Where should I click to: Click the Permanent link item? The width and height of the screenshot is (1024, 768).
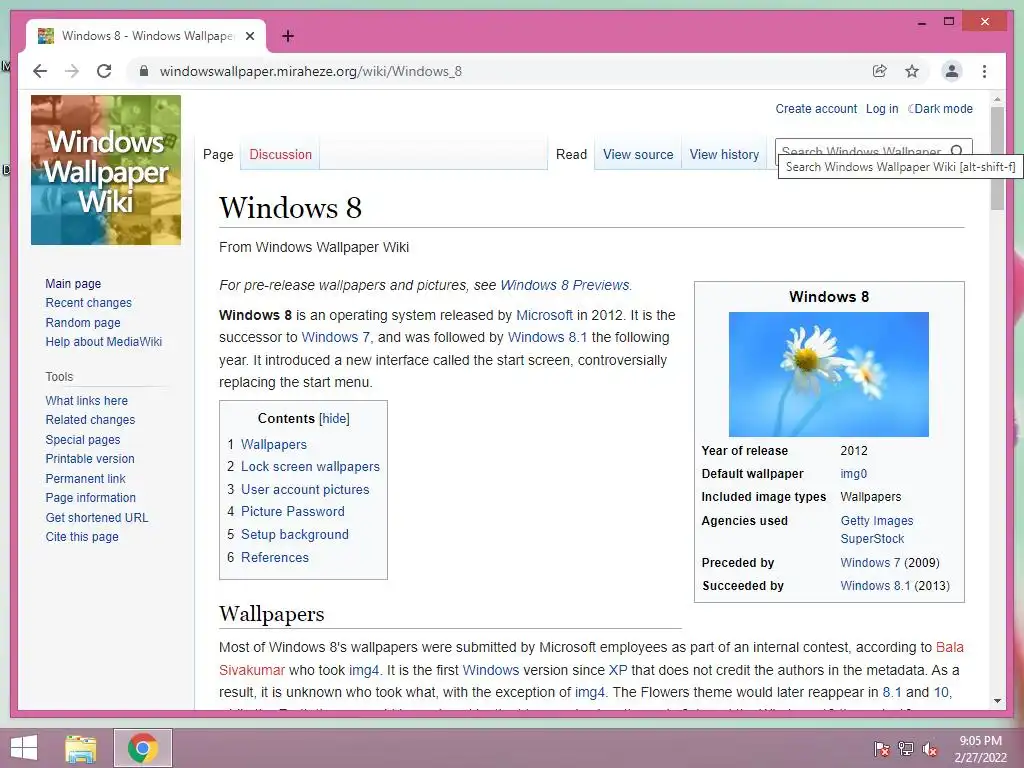click(86, 478)
